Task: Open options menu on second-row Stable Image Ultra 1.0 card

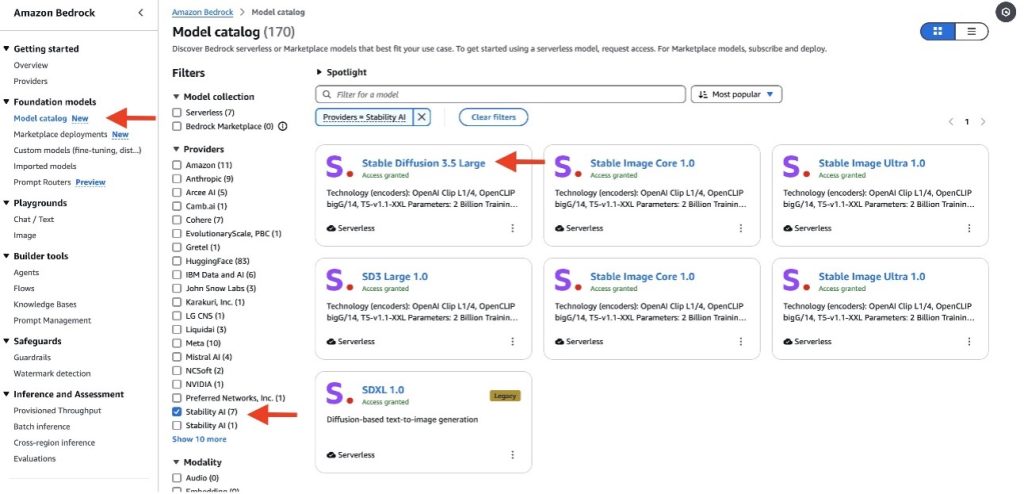Action: tap(969, 341)
